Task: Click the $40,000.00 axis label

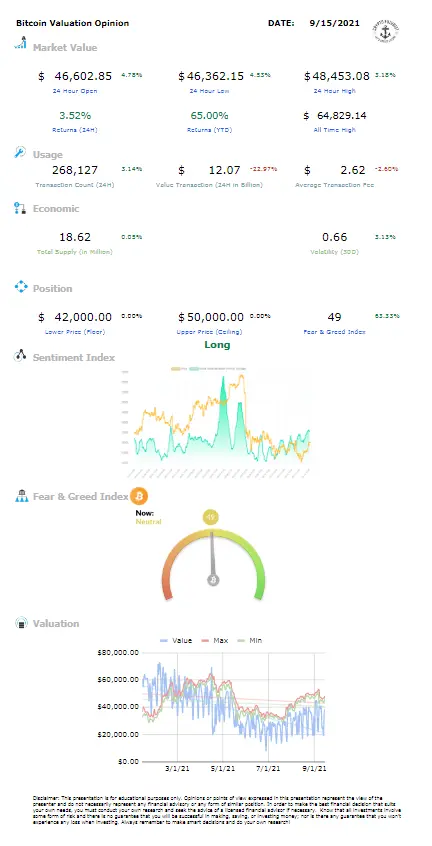Action: point(119,706)
